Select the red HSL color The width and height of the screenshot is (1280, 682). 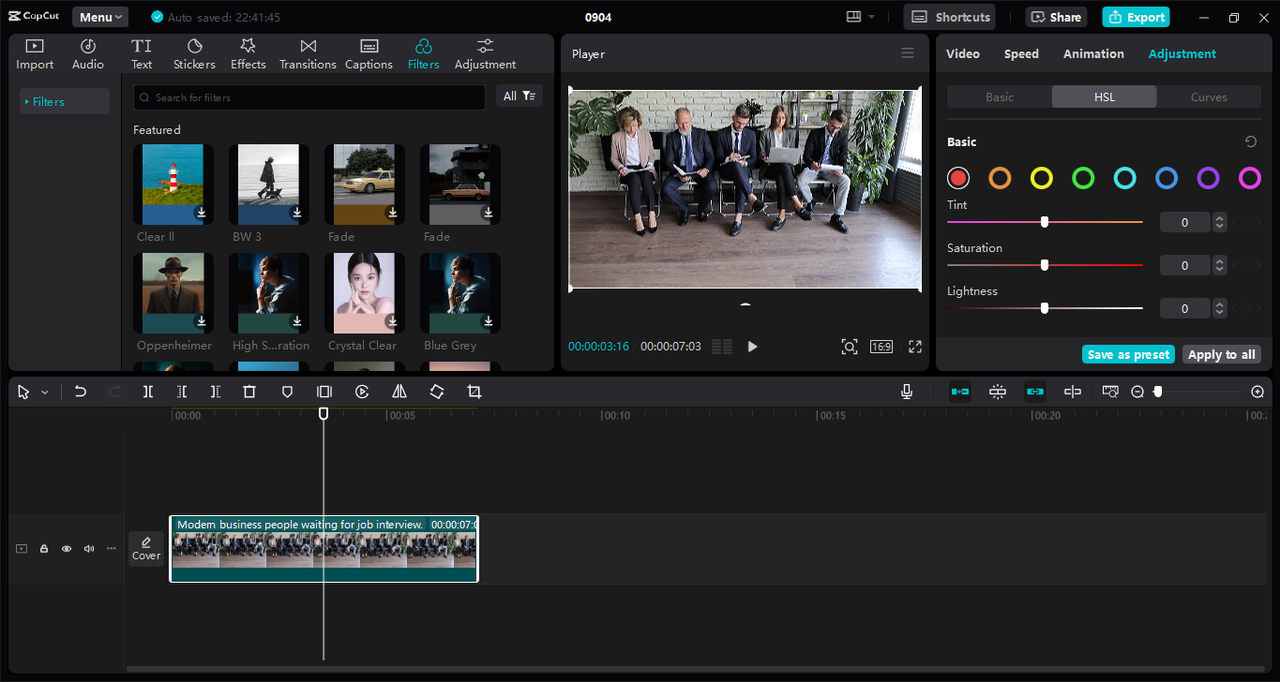point(958,178)
